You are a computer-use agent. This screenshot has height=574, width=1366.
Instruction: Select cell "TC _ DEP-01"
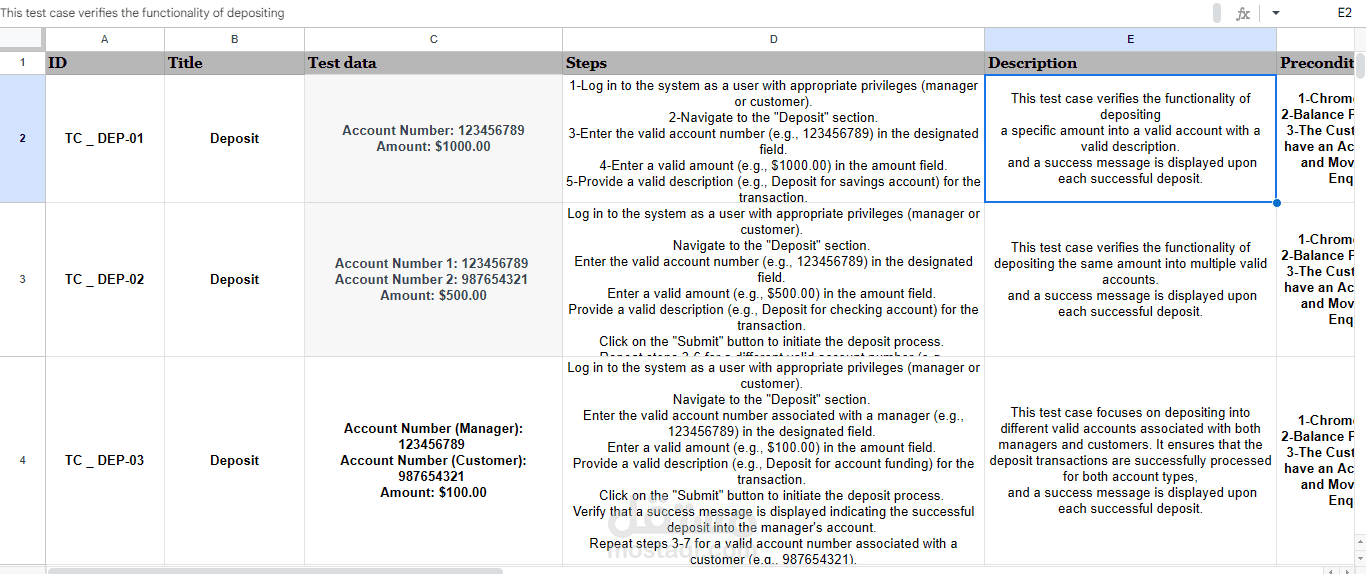105,138
